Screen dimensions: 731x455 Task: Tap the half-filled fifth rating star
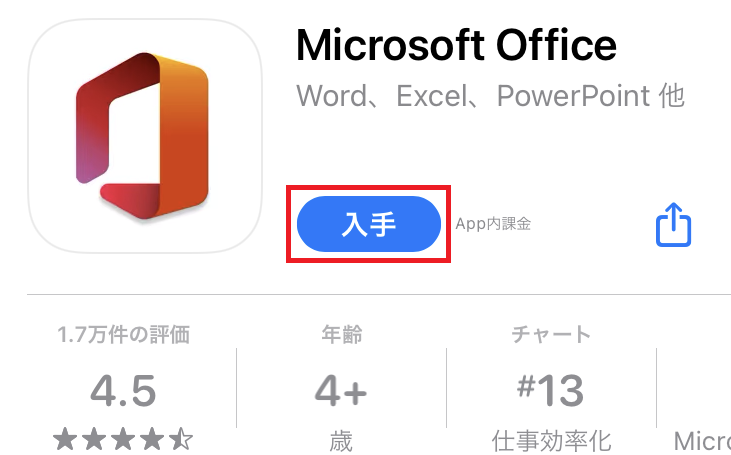(180, 440)
